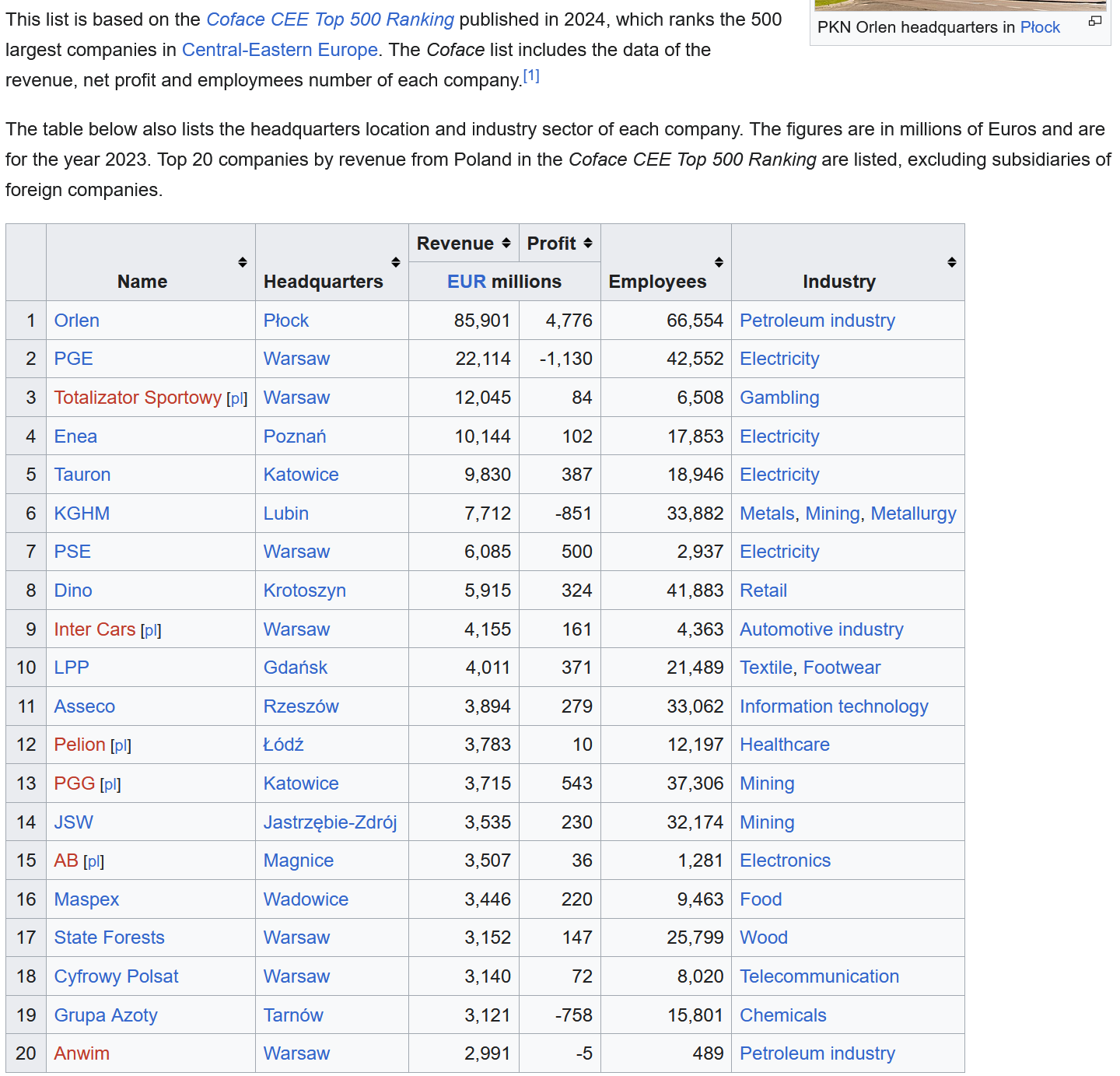The width and height of the screenshot is (1120, 1076).
Task: Open the Dino company link
Action: click(73, 591)
